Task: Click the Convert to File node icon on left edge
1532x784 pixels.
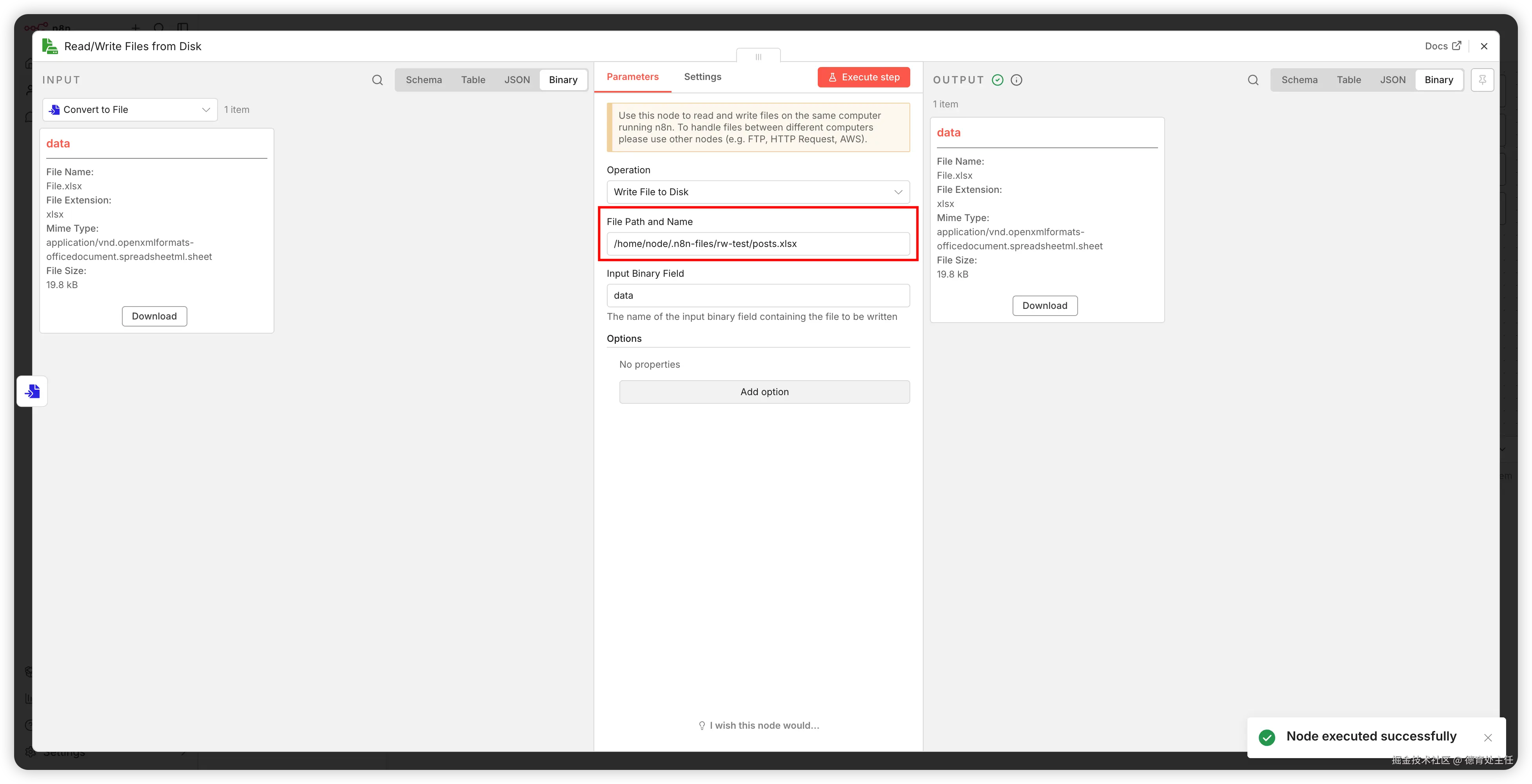Action: 32,391
